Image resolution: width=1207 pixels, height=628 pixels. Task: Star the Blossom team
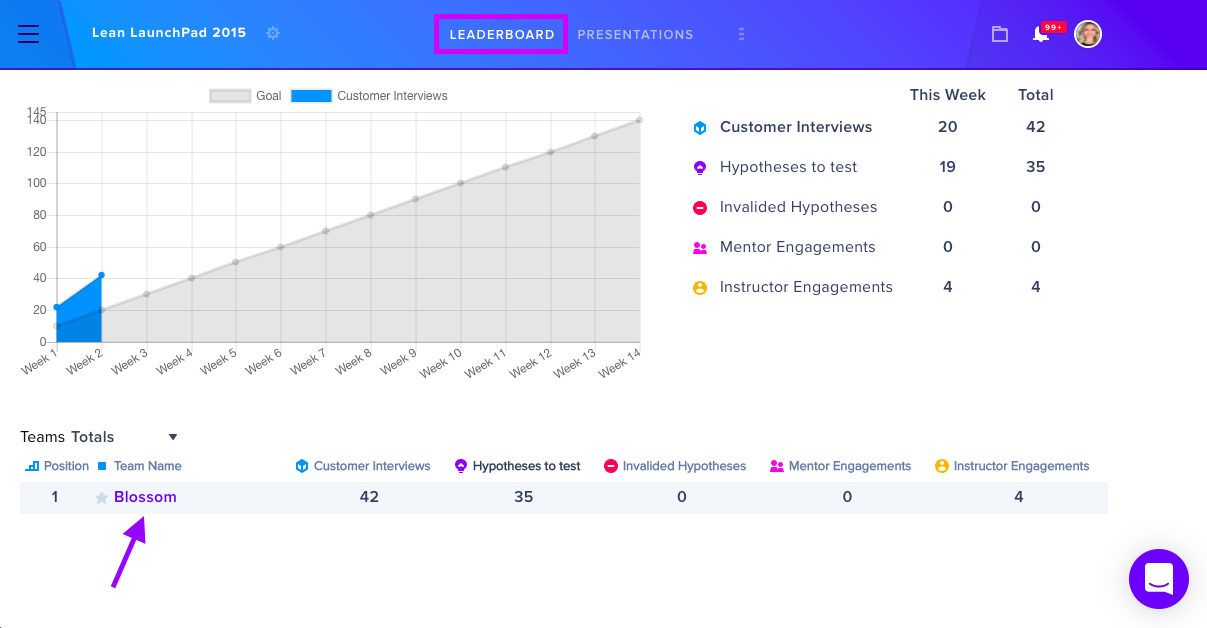pos(101,497)
